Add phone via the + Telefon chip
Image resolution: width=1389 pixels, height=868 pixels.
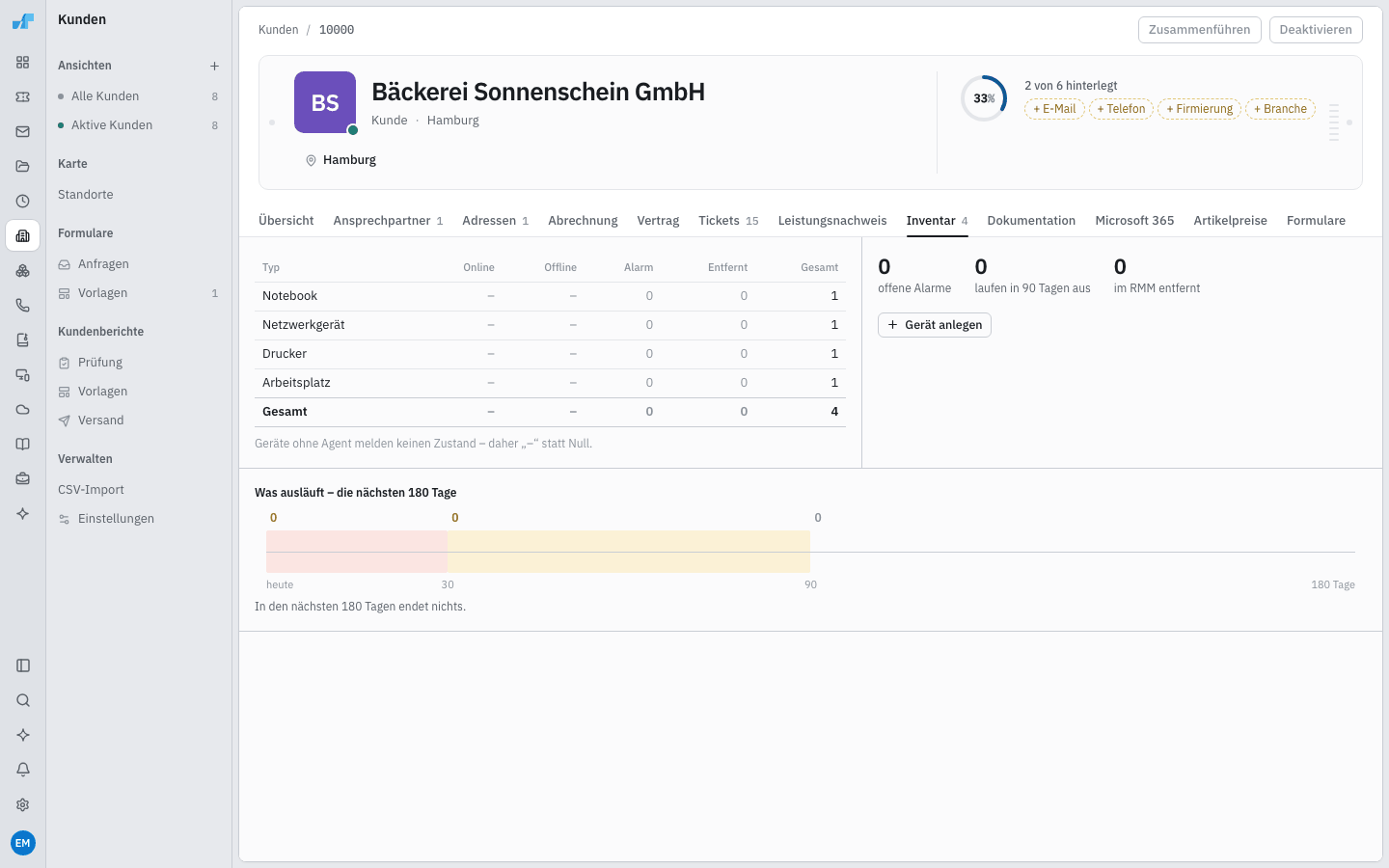(x=1121, y=109)
